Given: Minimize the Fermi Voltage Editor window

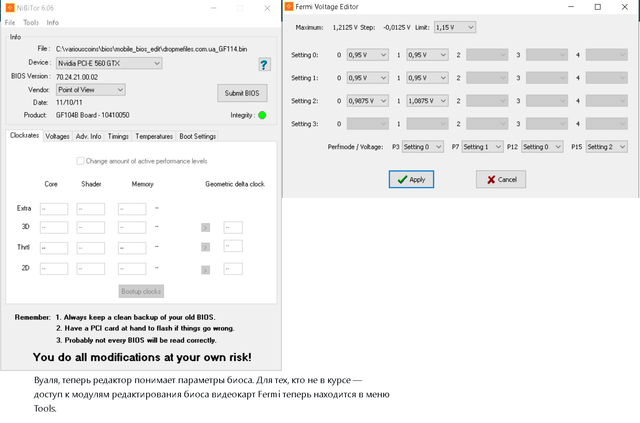Looking at the screenshot, I should pos(571,7).
